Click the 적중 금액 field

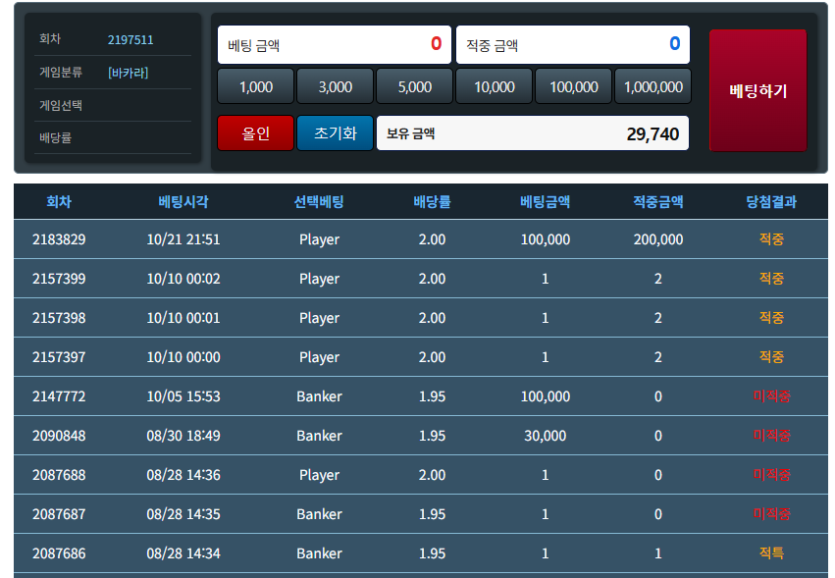tap(573, 45)
